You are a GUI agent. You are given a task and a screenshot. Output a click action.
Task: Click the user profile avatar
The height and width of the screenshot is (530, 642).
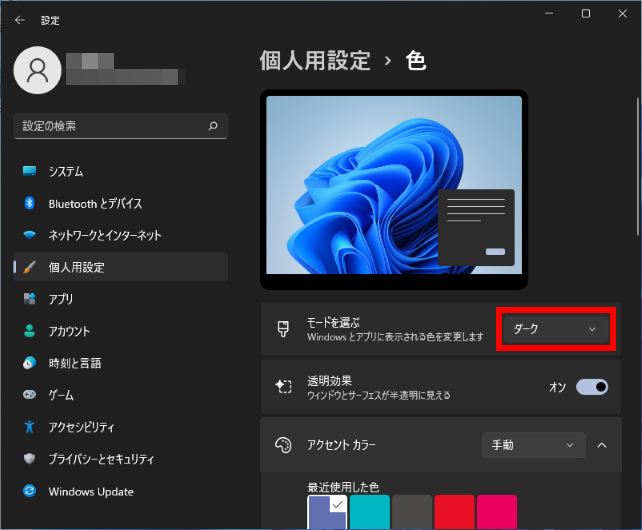[x=38, y=70]
